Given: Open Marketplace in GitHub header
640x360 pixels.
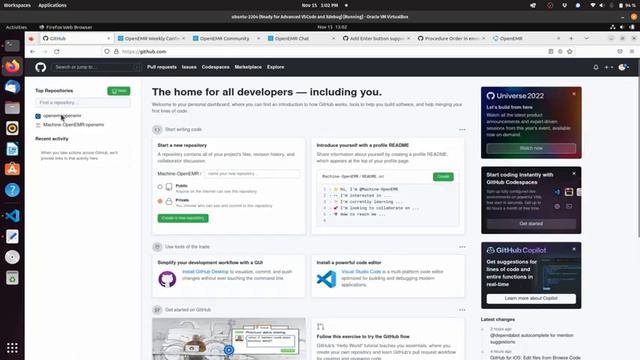Looking at the screenshot, I should pos(248,67).
